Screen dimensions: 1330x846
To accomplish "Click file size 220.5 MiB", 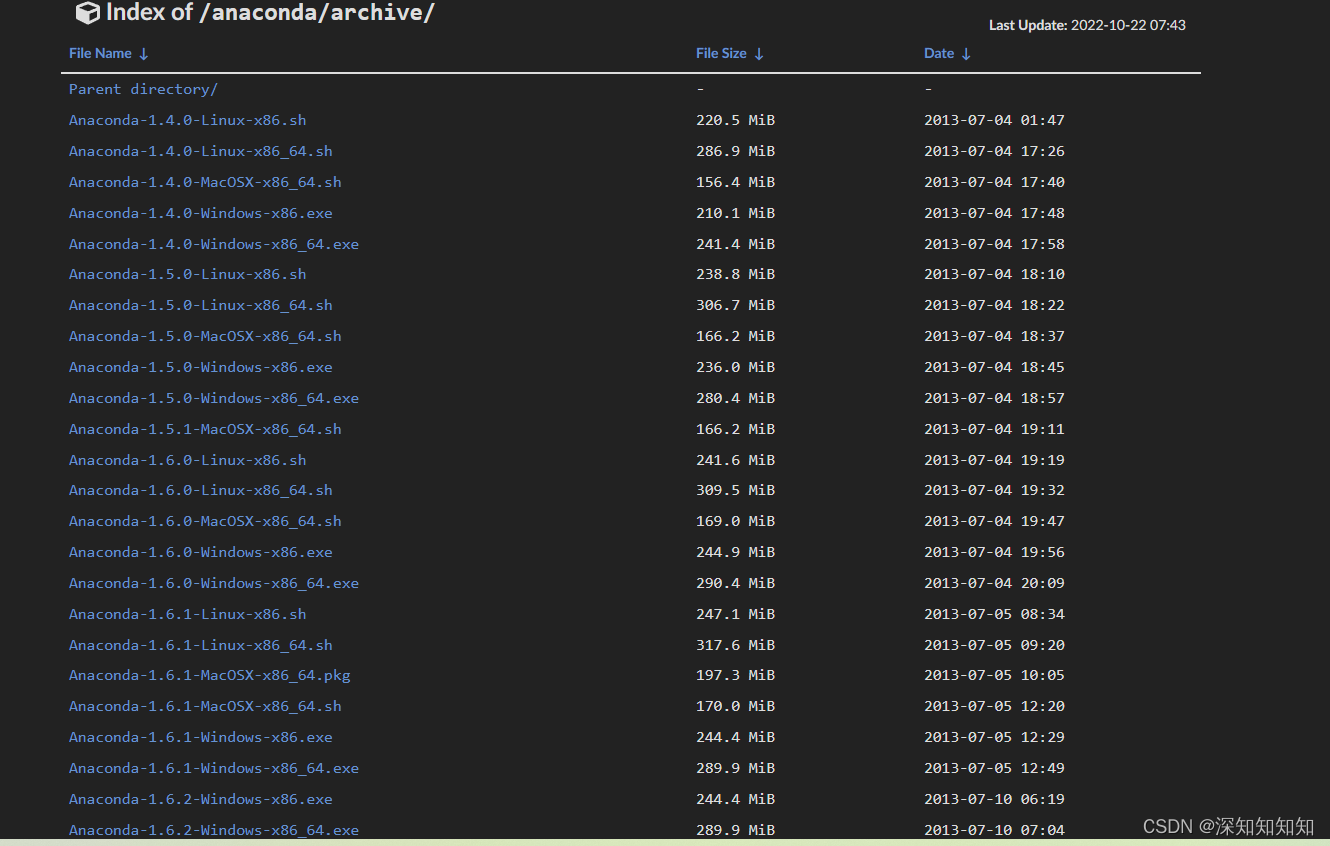I will [735, 120].
